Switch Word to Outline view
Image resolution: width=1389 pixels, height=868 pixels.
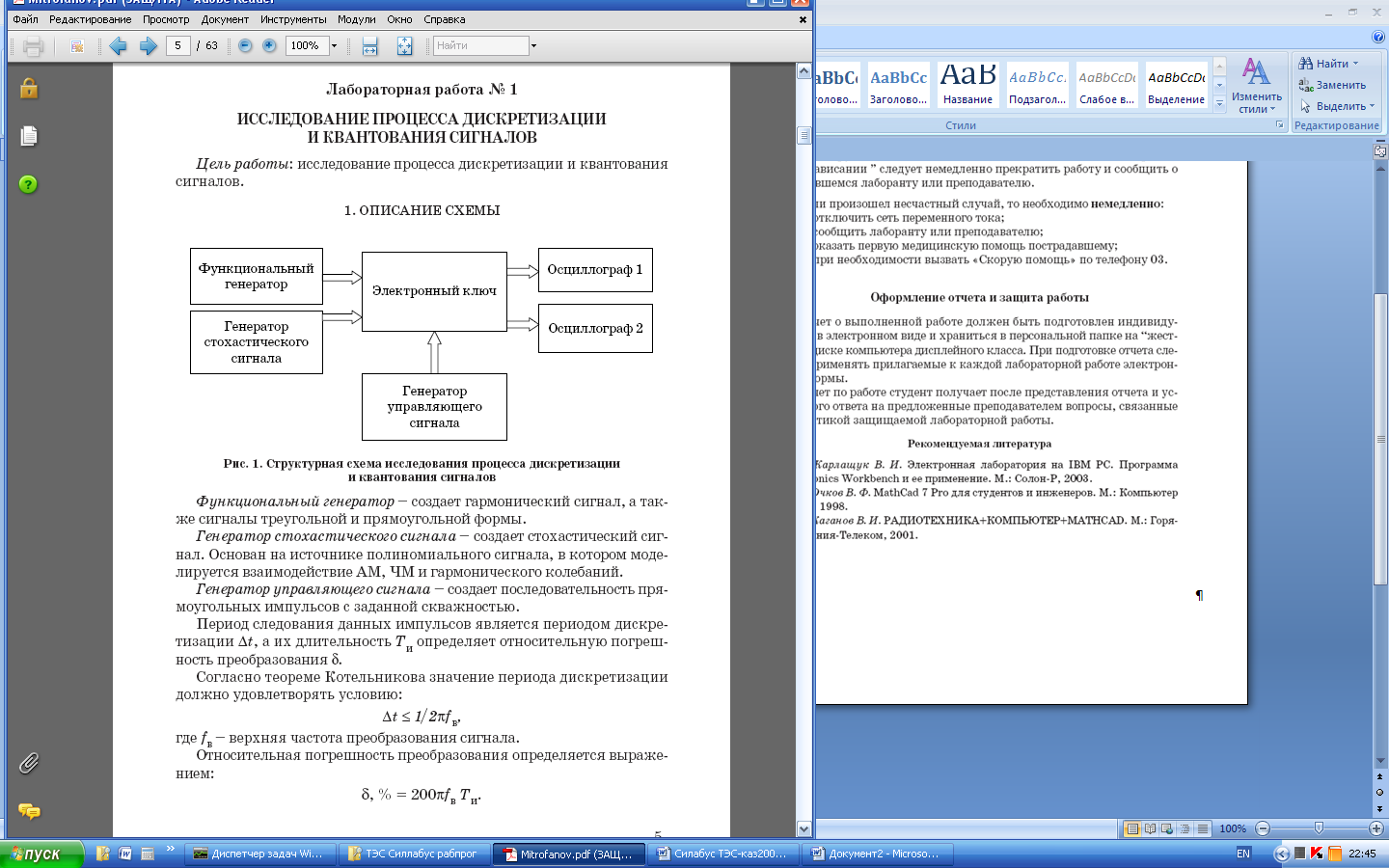tap(1185, 828)
